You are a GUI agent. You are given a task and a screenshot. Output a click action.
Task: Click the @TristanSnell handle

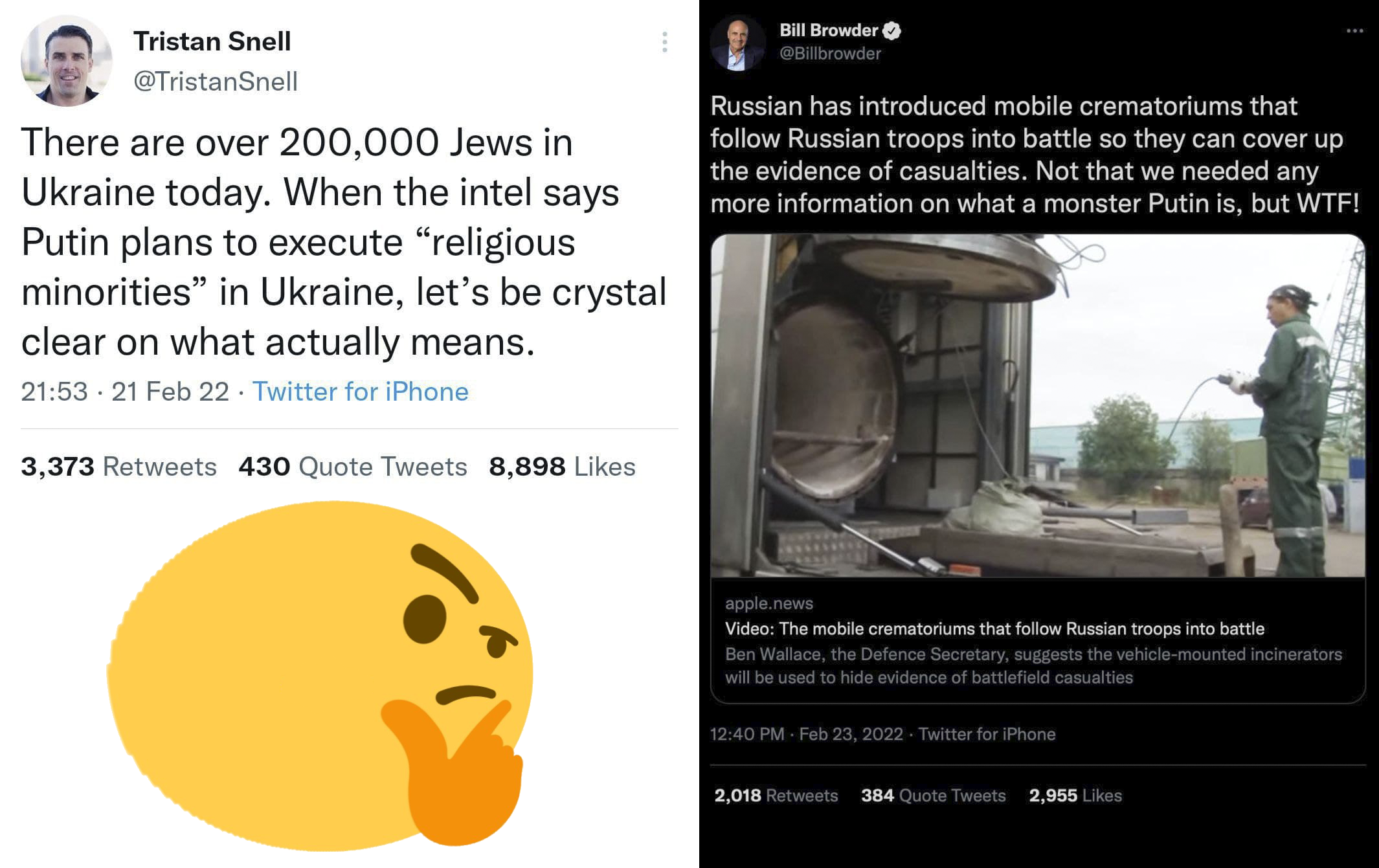(x=216, y=82)
